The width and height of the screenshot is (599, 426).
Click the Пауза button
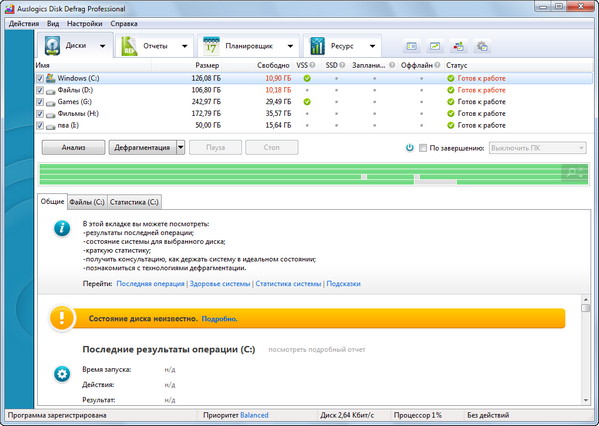click(x=215, y=147)
